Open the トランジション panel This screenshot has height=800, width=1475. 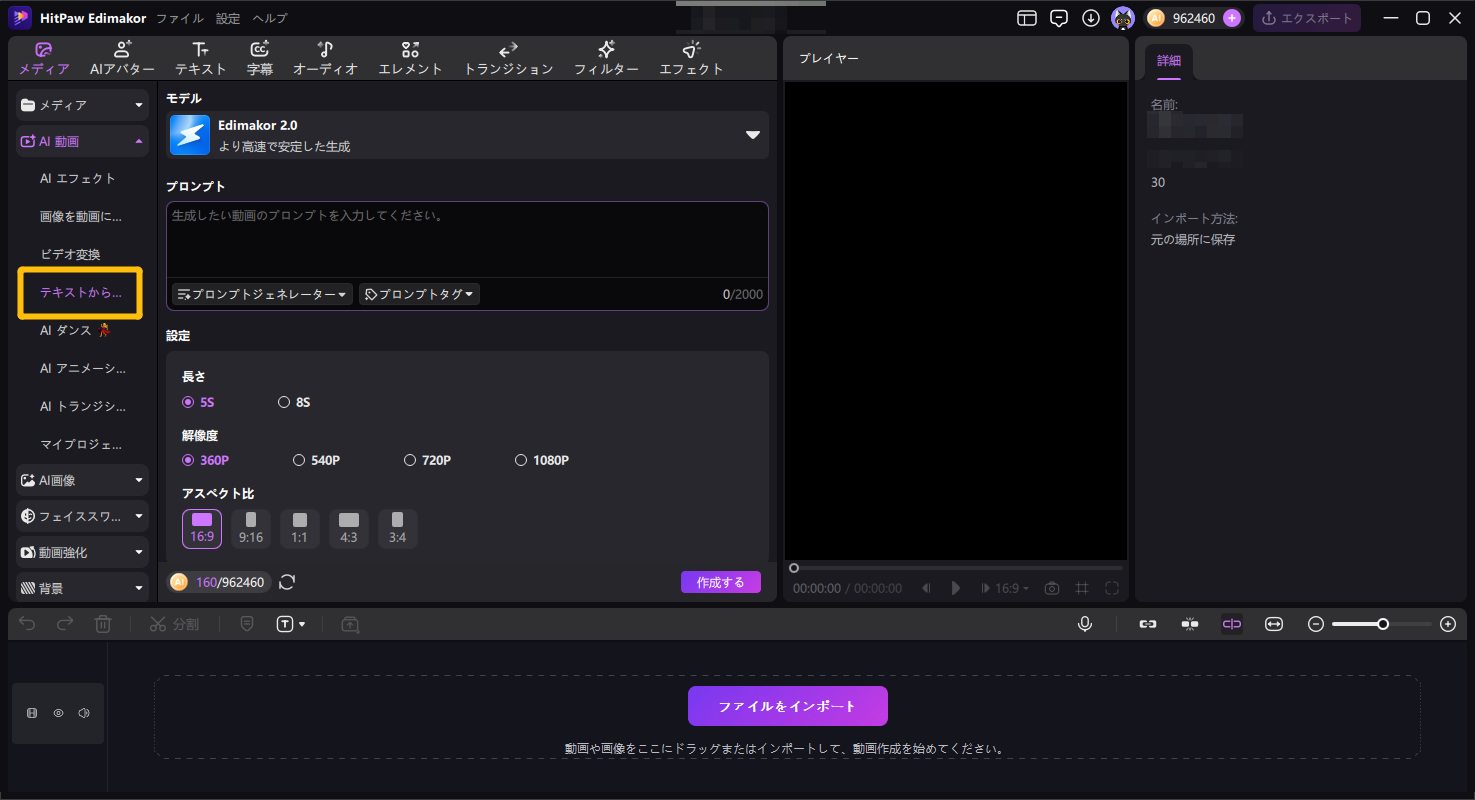coord(508,57)
